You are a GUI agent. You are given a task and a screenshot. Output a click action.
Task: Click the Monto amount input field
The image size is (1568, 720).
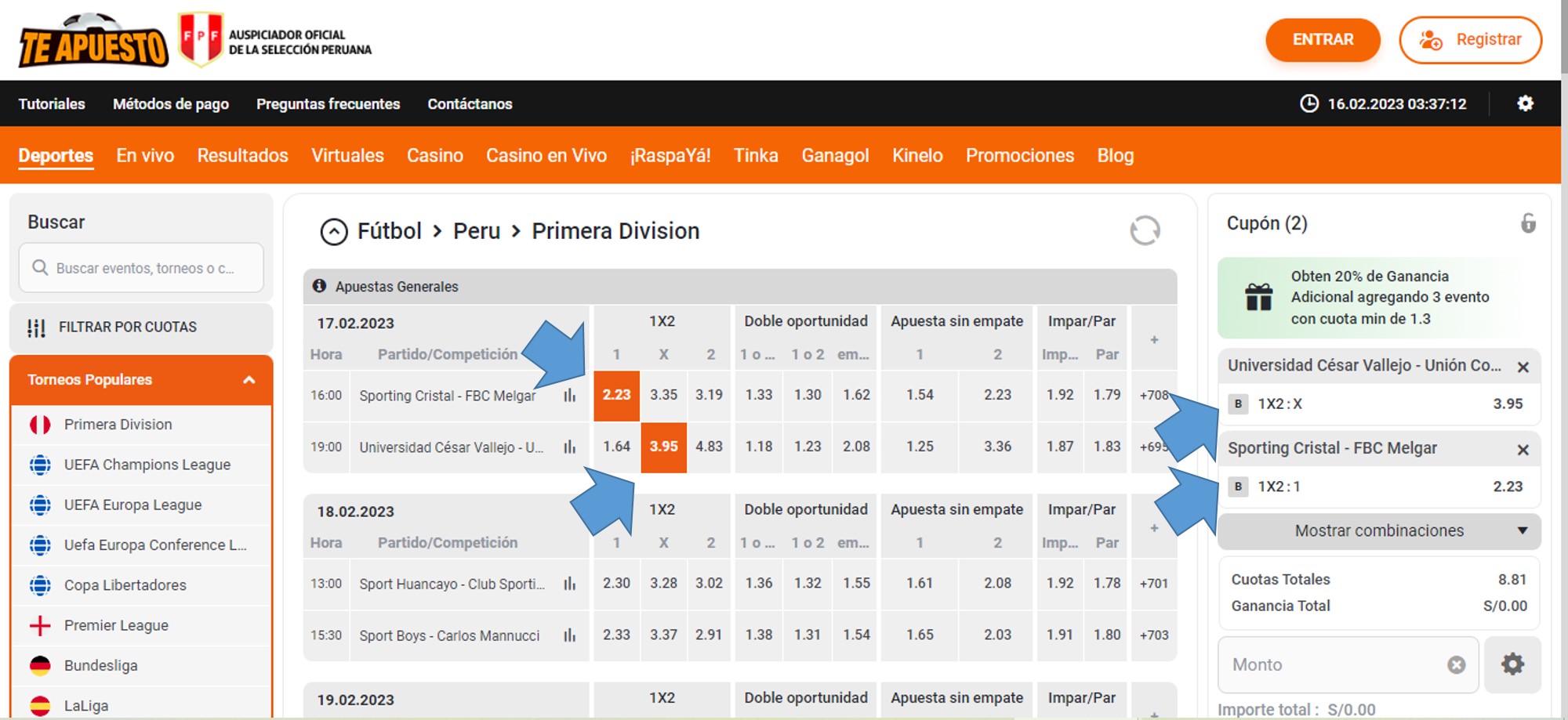1348,664
